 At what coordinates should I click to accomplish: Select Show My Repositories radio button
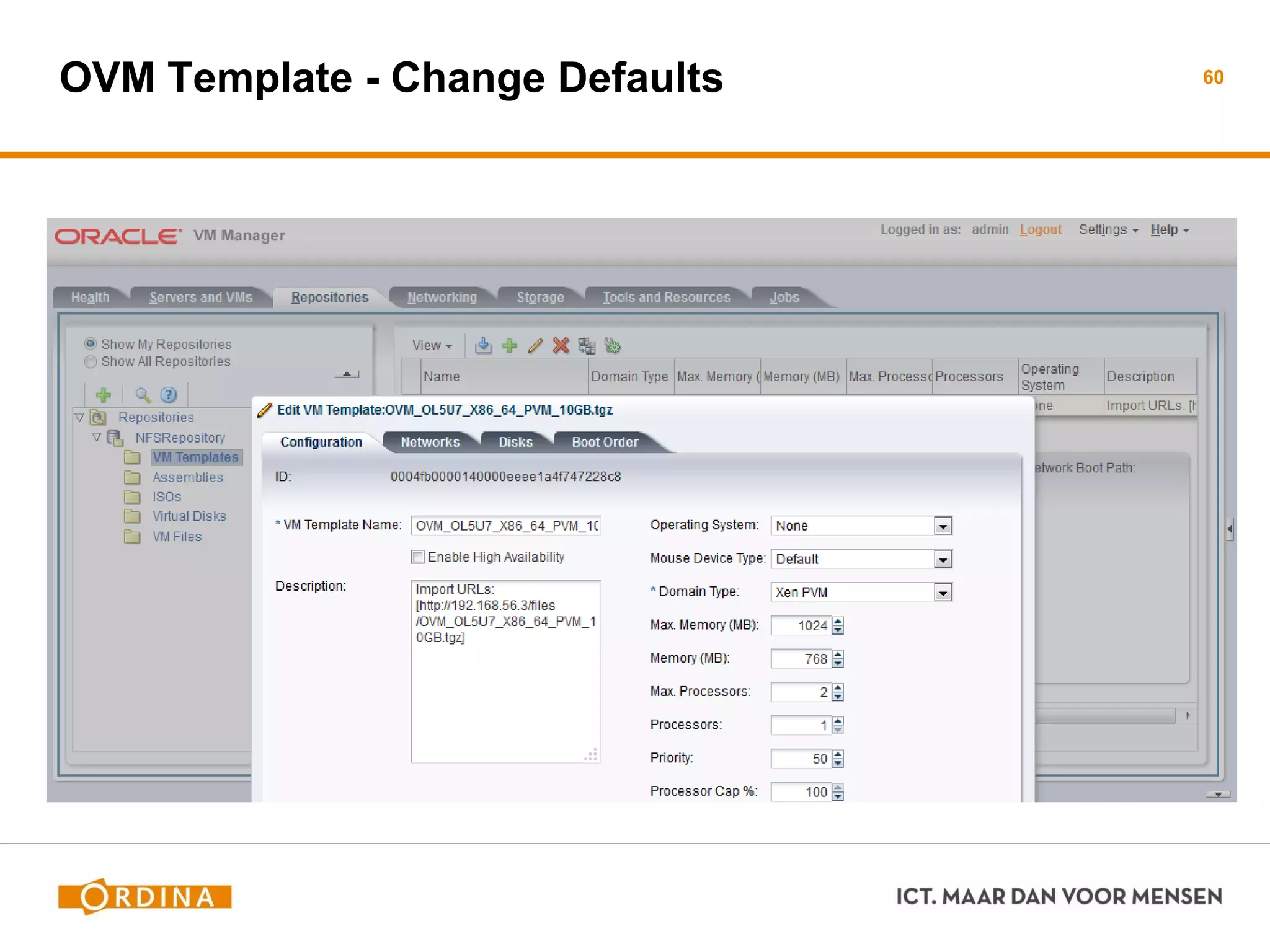91,343
